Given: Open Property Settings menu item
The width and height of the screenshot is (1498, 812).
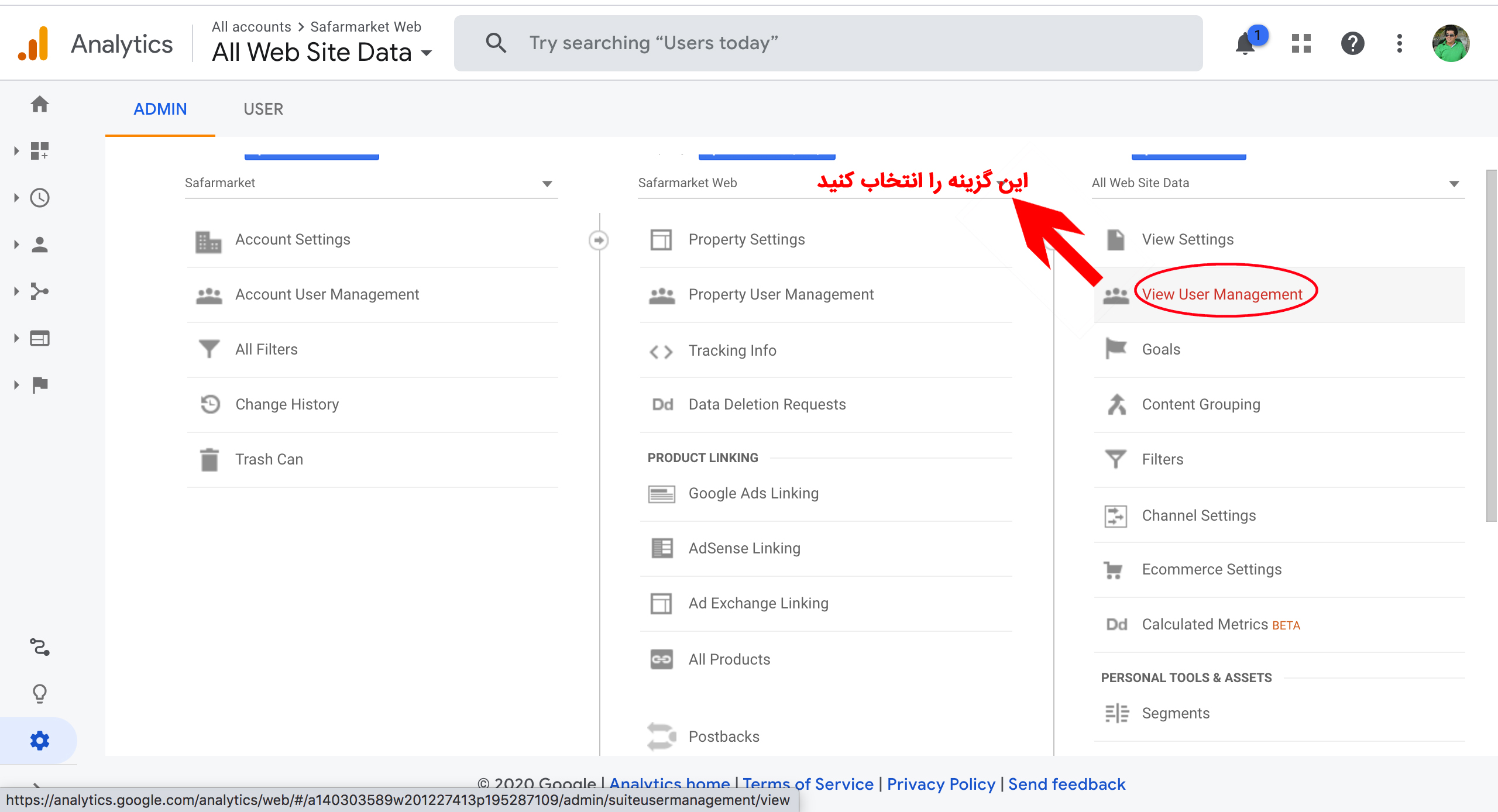Looking at the screenshot, I should pyautogui.click(x=746, y=239).
